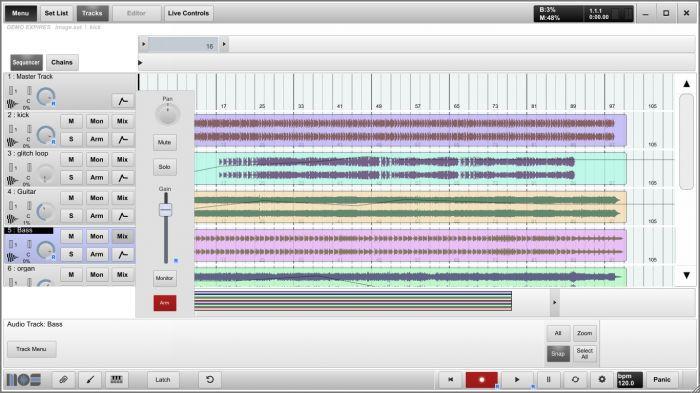Switch to the Tracks view
The height and width of the screenshot is (393, 700).
click(x=92, y=13)
